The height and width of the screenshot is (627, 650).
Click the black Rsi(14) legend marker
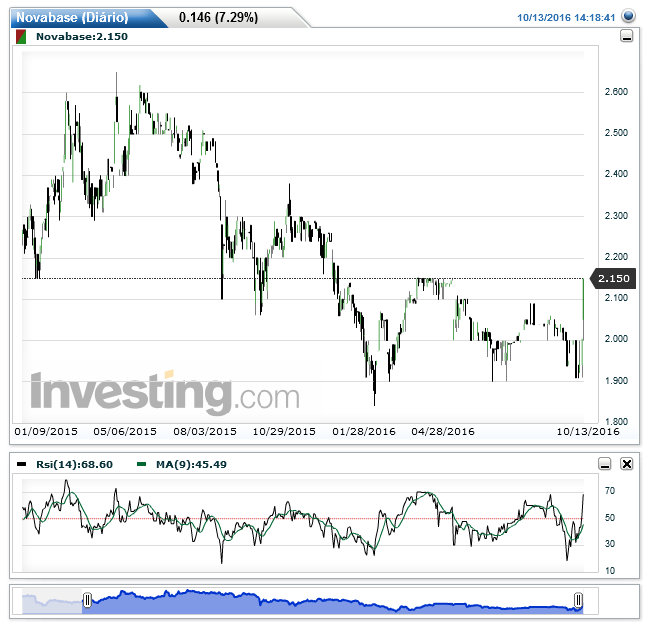[x=21, y=464]
